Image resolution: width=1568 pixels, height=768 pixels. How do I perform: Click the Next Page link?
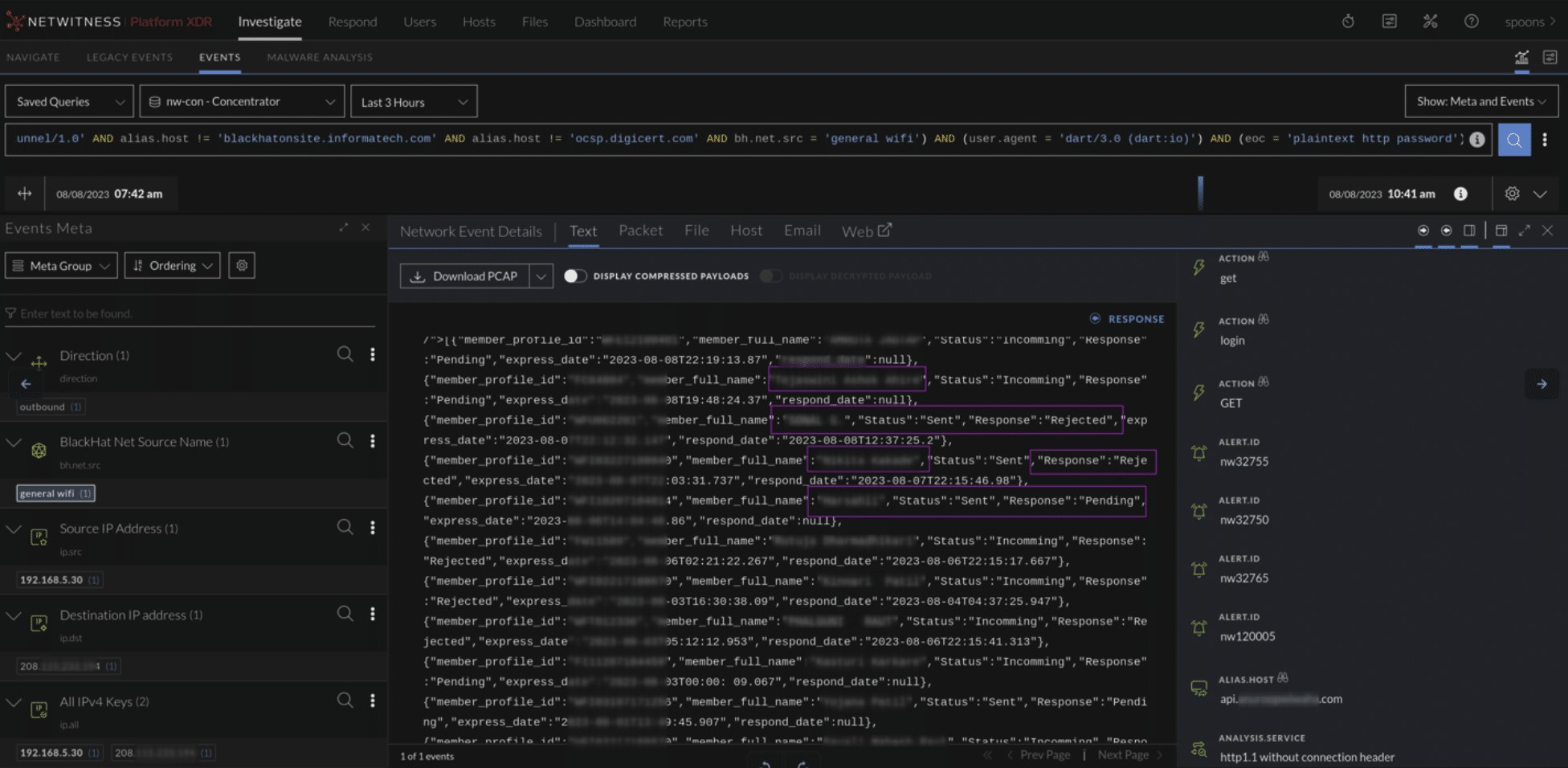pos(1123,755)
